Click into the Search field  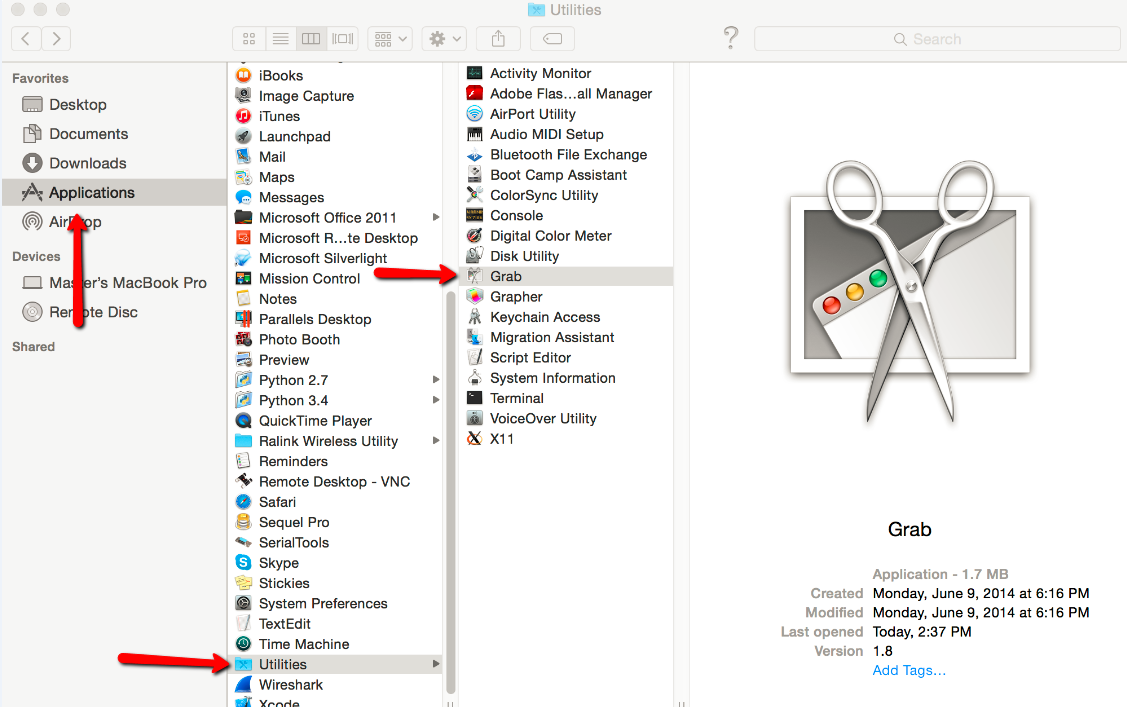(937, 39)
